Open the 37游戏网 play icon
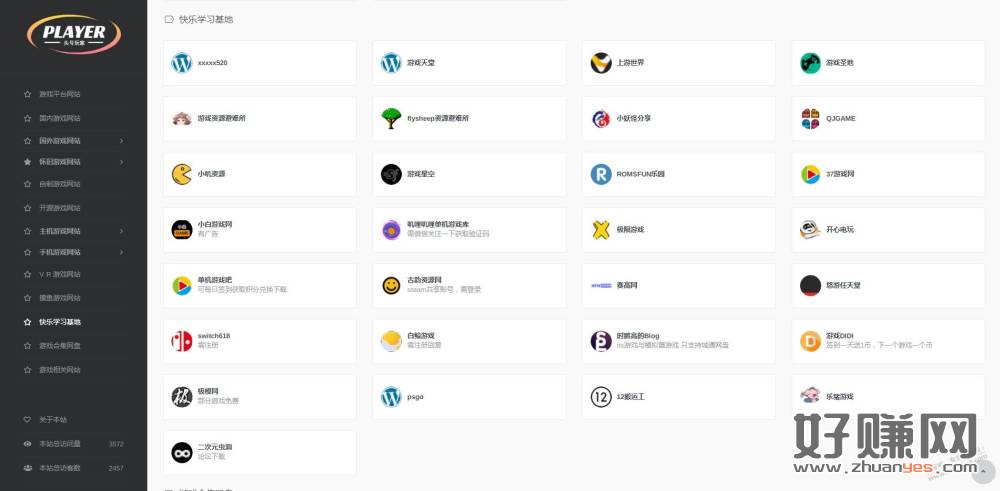The height and width of the screenshot is (491, 1000). click(810, 174)
